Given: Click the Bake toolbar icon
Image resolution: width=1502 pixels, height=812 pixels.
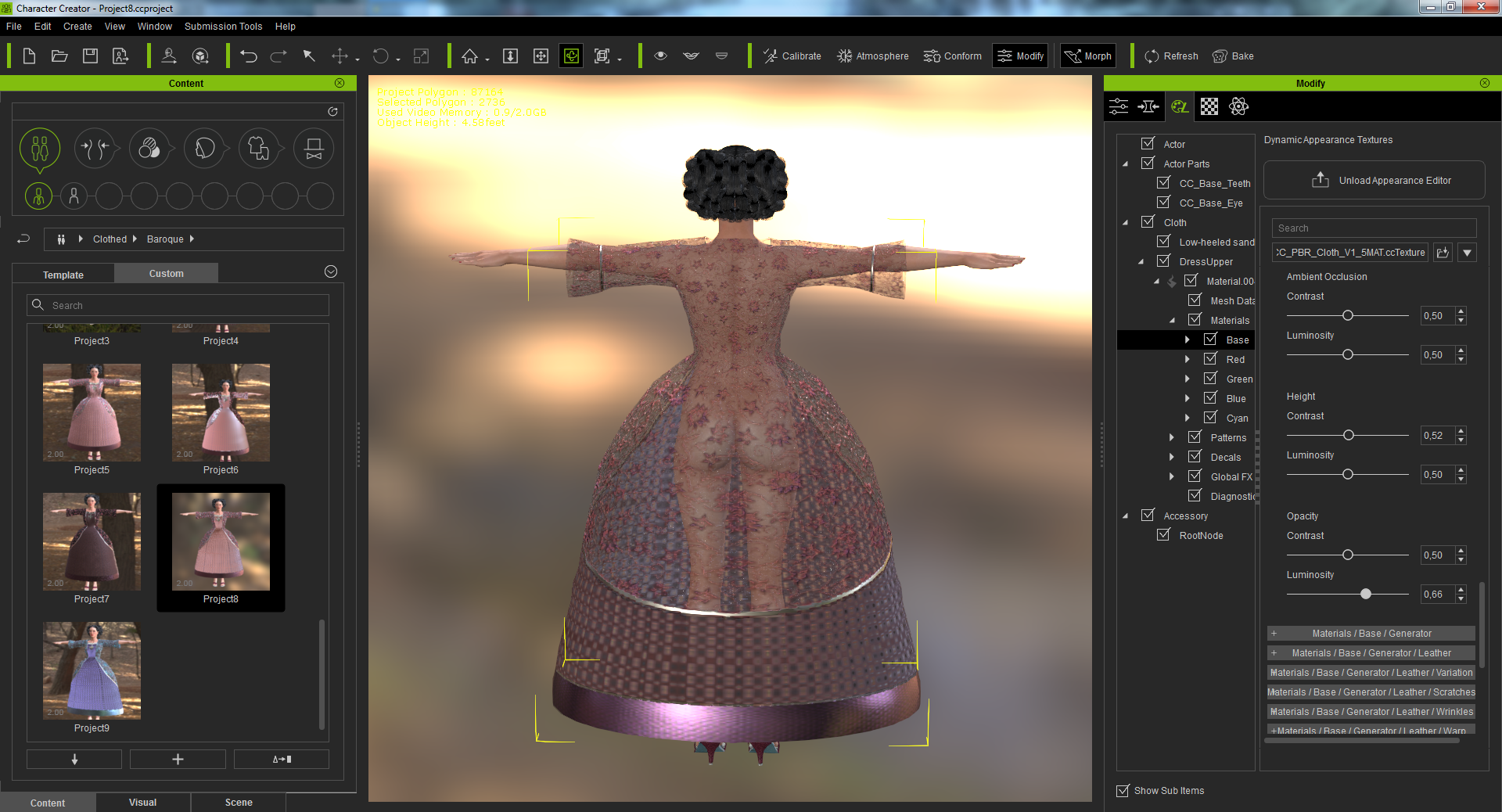Looking at the screenshot, I should pos(1233,56).
